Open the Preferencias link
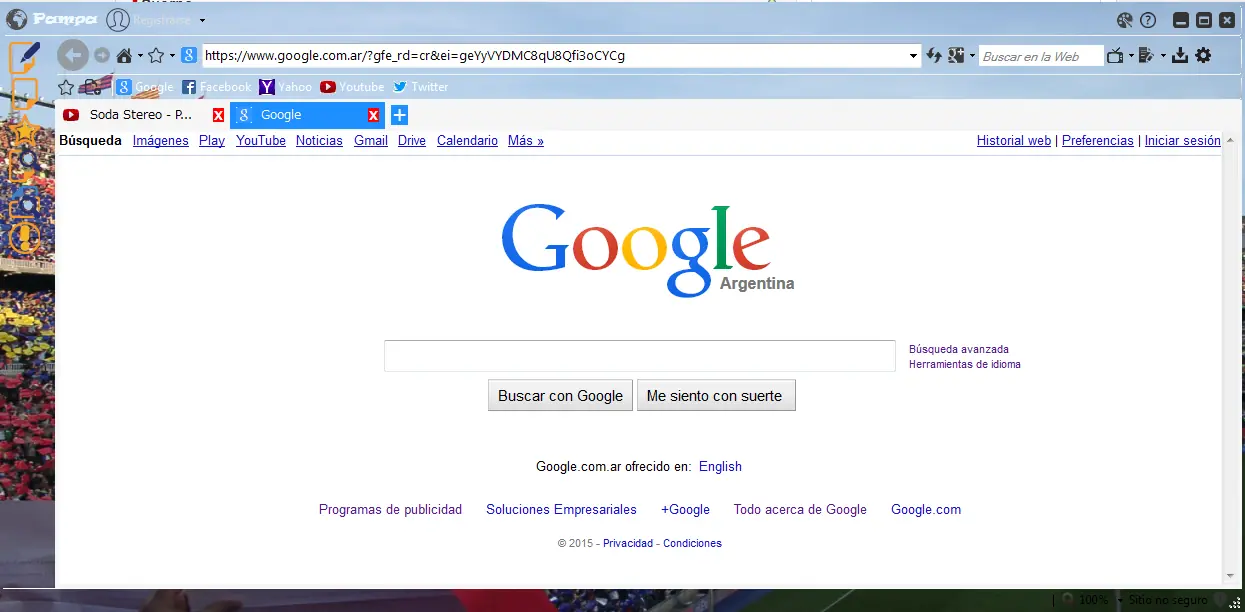 (x=1098, y=141)
